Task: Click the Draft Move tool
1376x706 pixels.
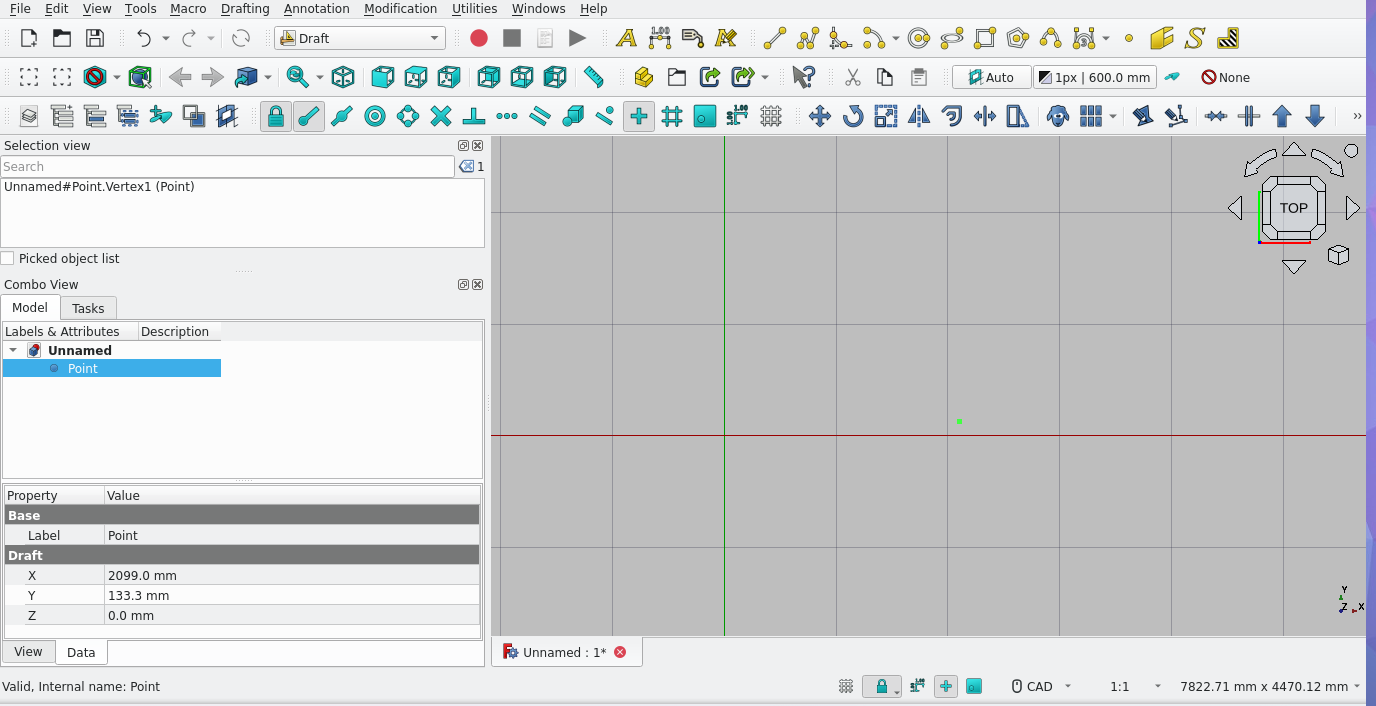Action: point(820,116)
